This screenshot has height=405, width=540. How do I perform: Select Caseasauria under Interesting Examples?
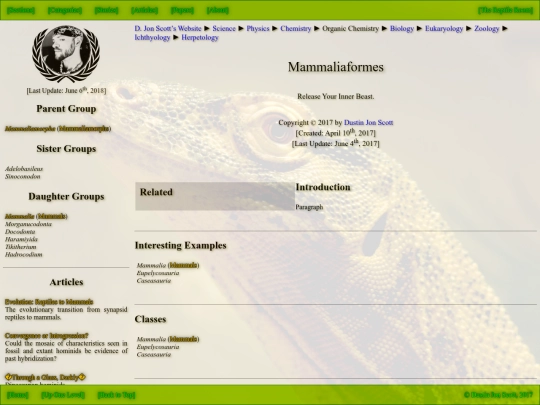154,281
